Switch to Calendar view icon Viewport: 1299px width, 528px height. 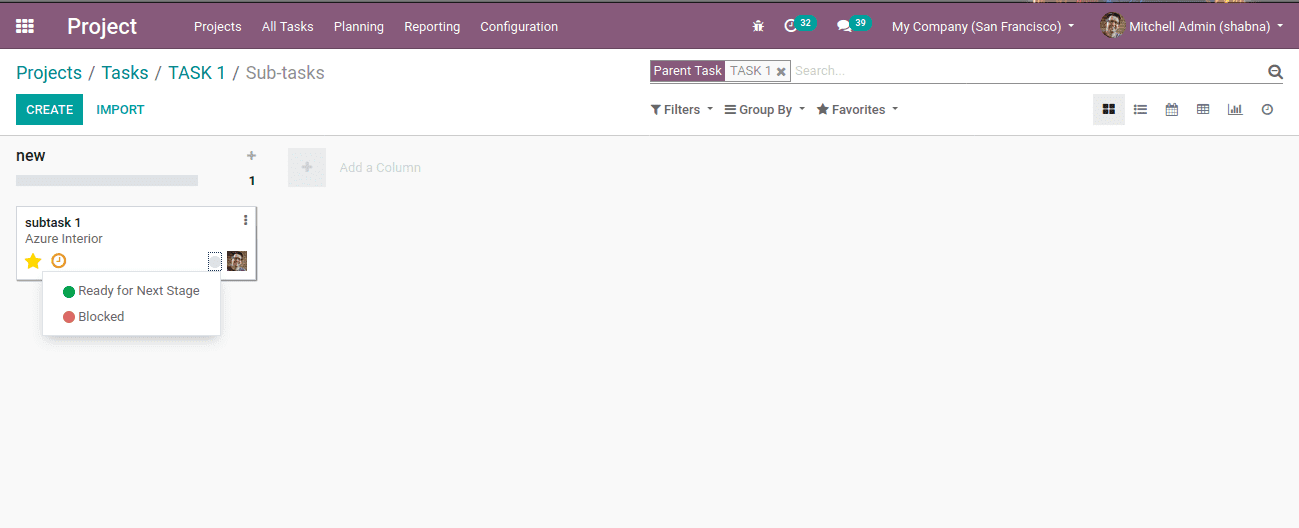1172,110
